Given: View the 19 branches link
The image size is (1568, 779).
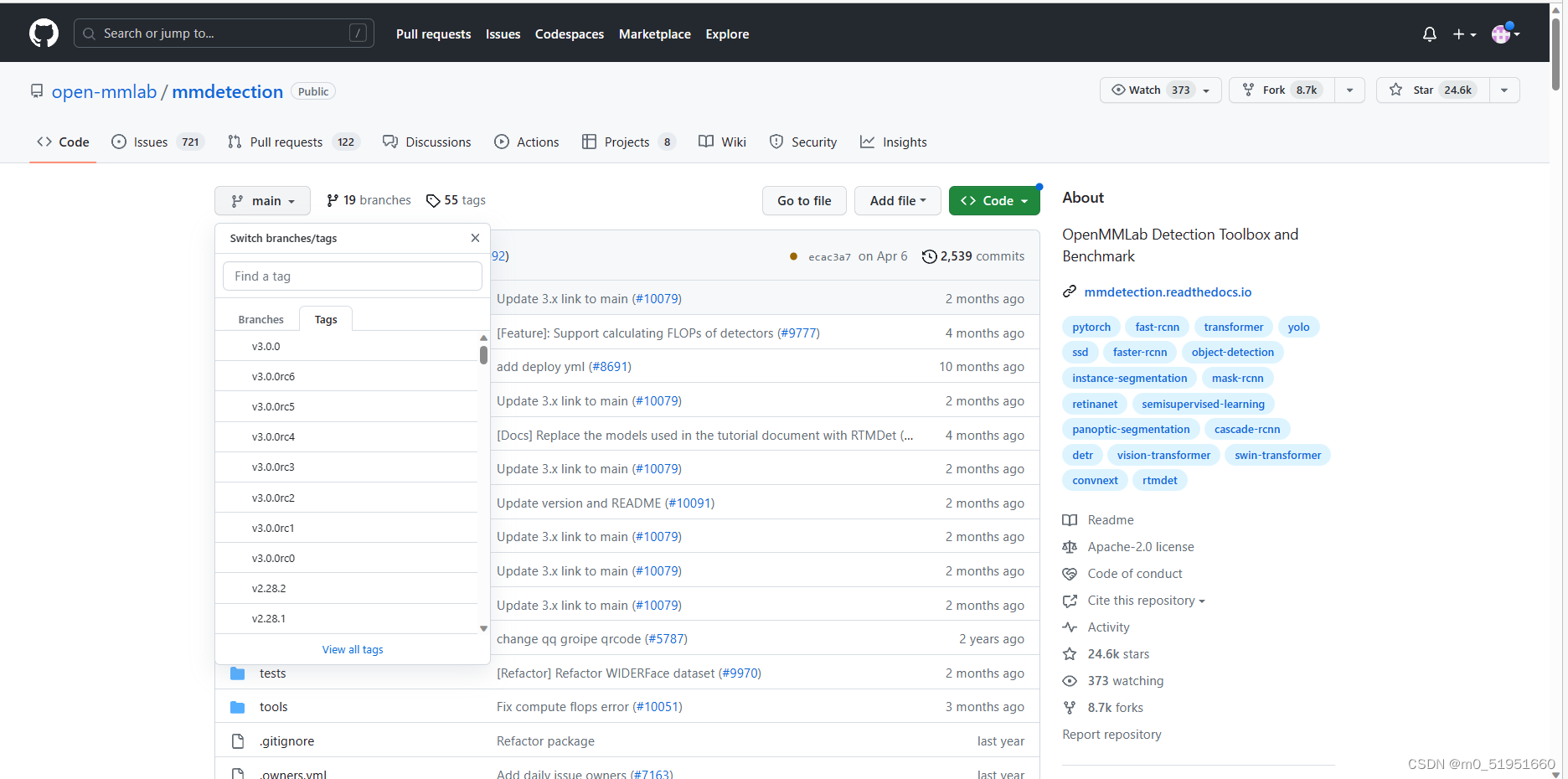Looking at the screenshot, I should [369, 200].
